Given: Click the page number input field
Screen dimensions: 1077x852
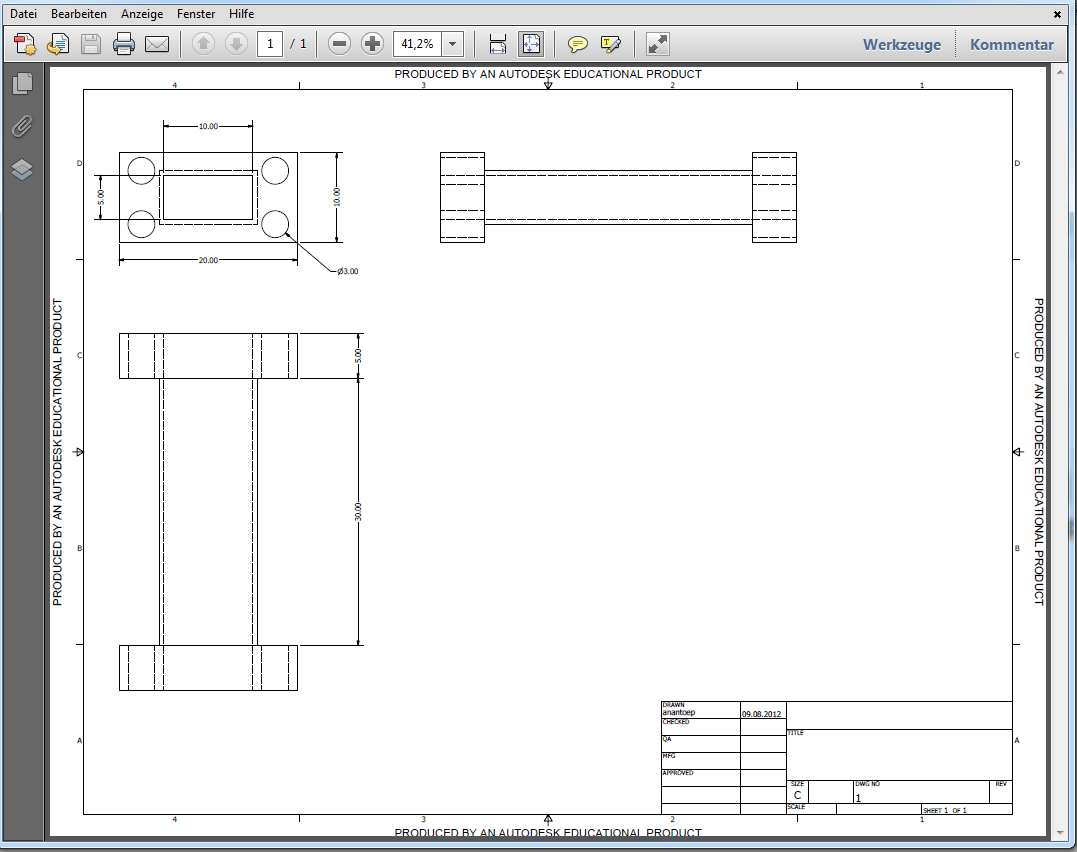Looking at the screenshot, I should [270, 44].
